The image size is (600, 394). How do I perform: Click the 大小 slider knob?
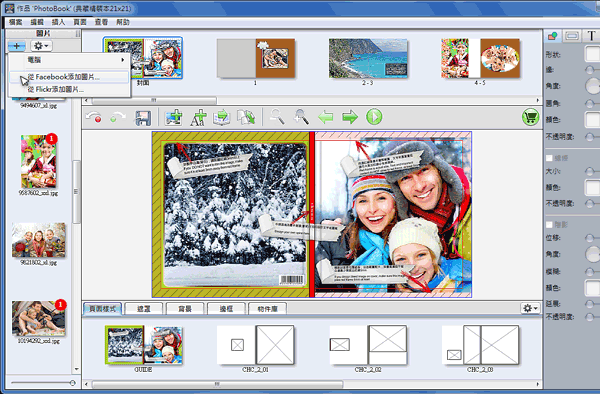point(590,171)
